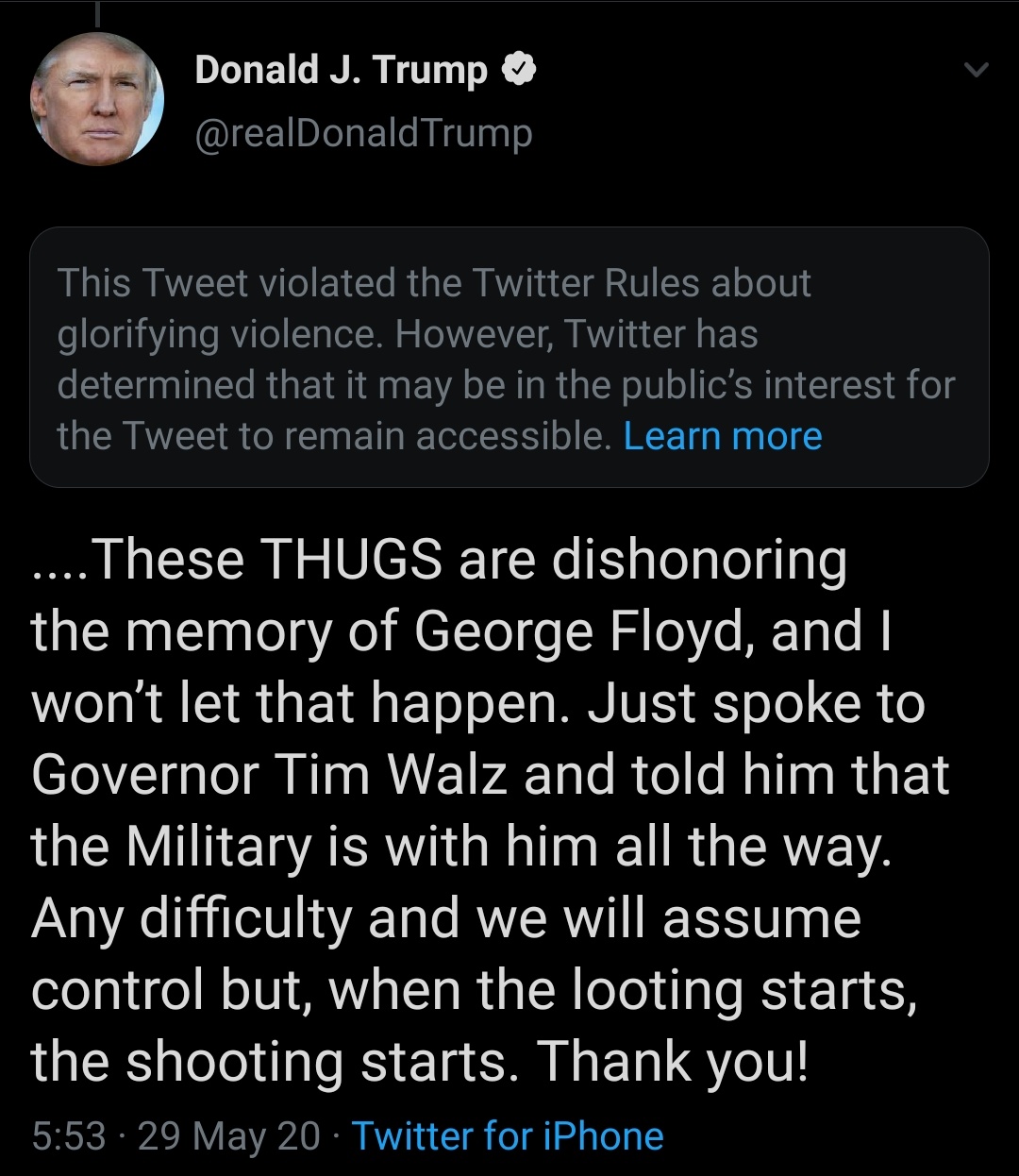Open the profile picture avatar
The width and height of the screenshot is (1019, 1176).
(97, 99)
